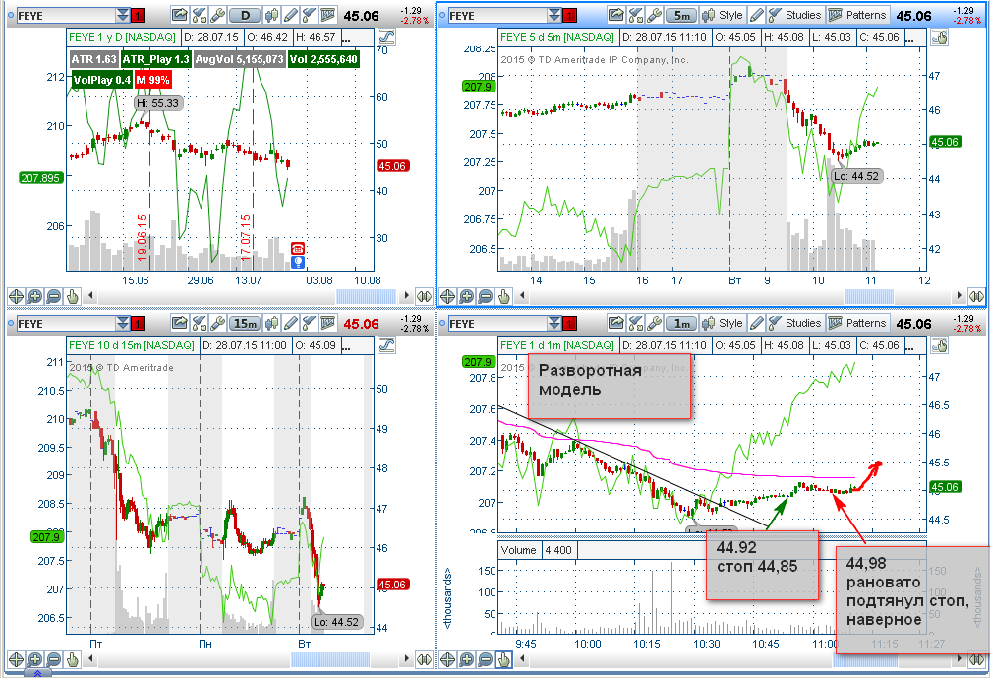Toggle the crosshair pointer under the 15m chart
The width and height of the screenshot is (990, 678).
16,660
